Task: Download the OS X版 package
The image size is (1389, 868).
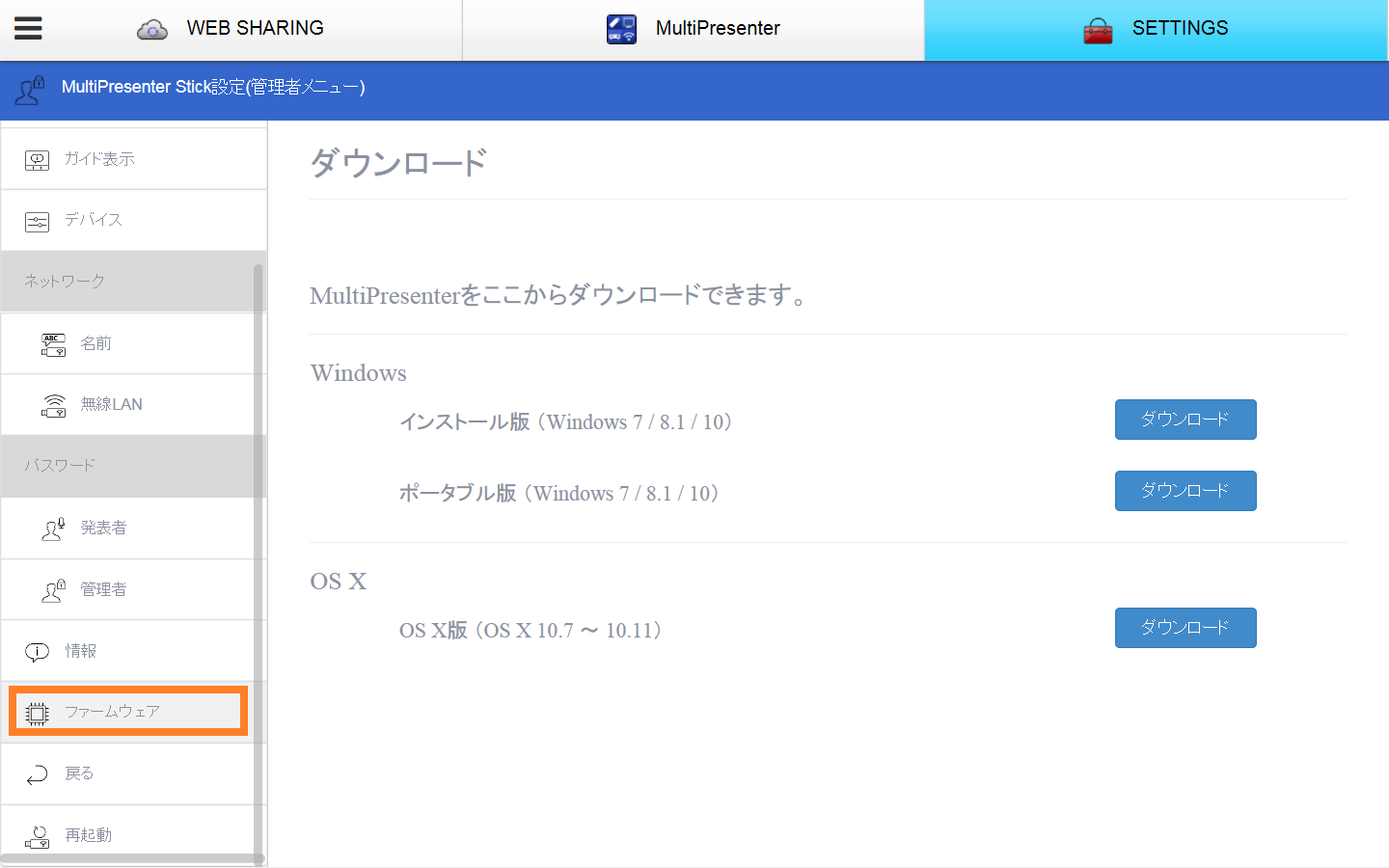Action: pos(1185,628)
